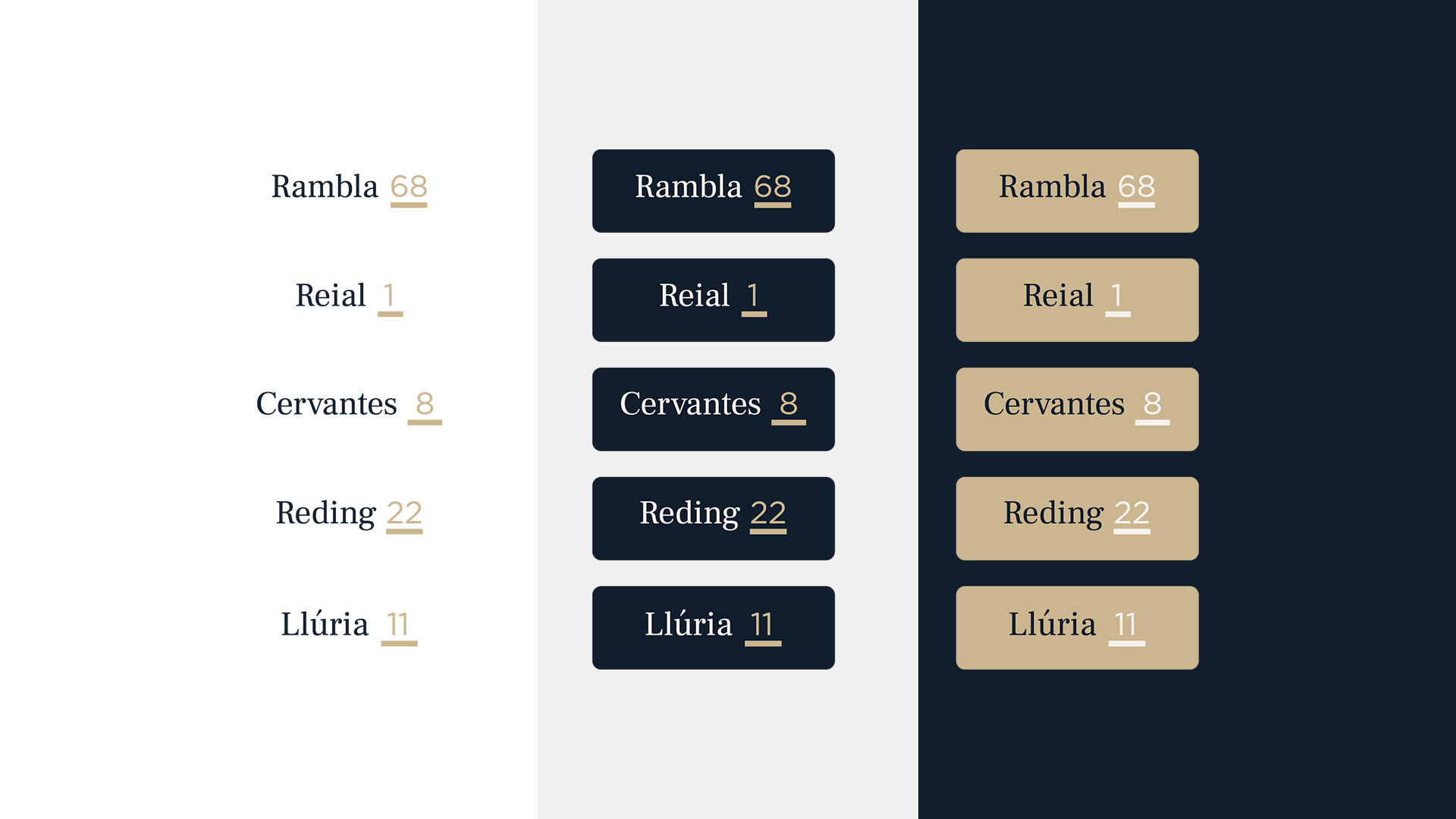The image size is (1456, 819).
Task: Click the gold Llúria 11 button
Action: click(x=1077, y=628)
